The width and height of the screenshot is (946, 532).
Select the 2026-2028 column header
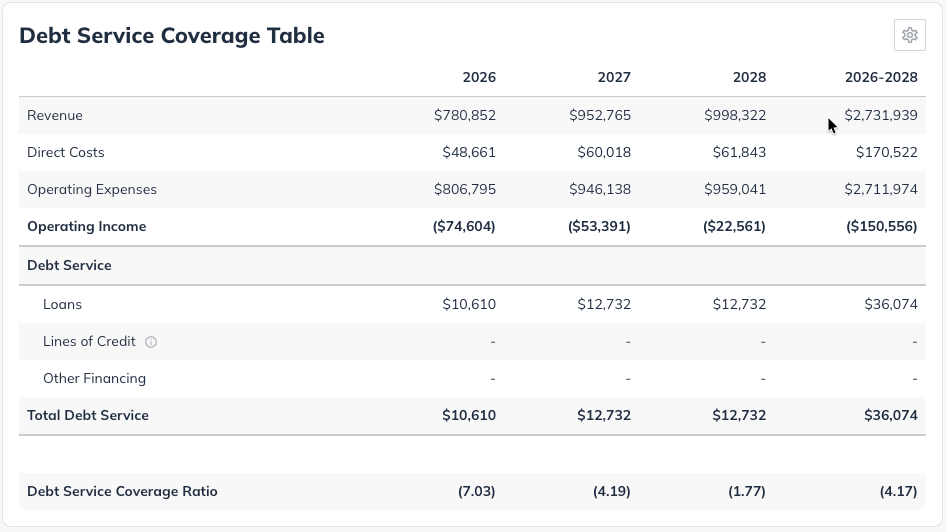click(x=881, y=77)
